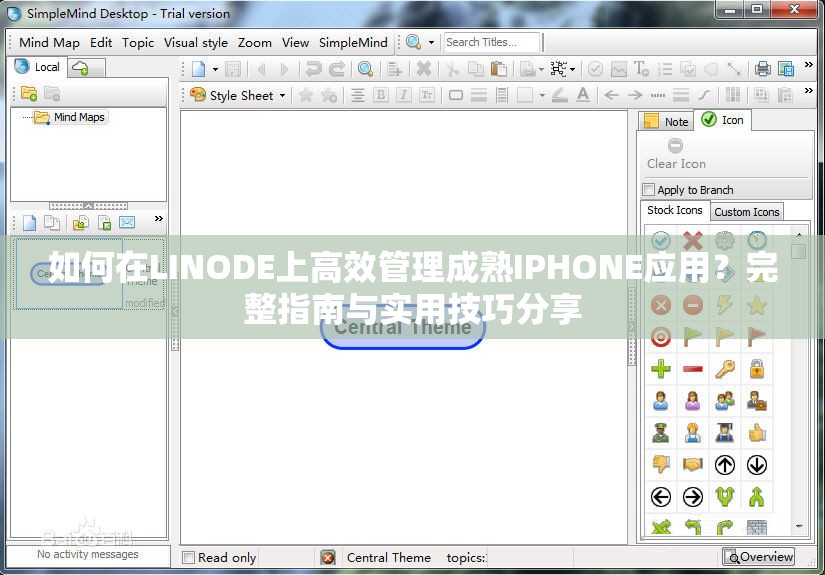The height and width of the screenshot is (575, 825).
Task: Expand the style toolbar overflow chevron
Action: click(x=809, y=90)
